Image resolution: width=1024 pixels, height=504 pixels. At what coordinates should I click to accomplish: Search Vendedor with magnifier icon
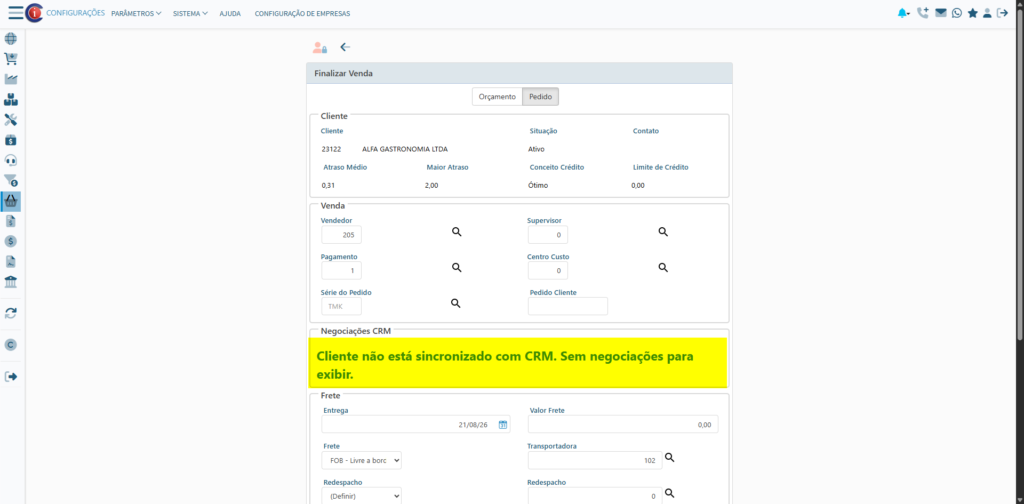[x=457, y=232]
